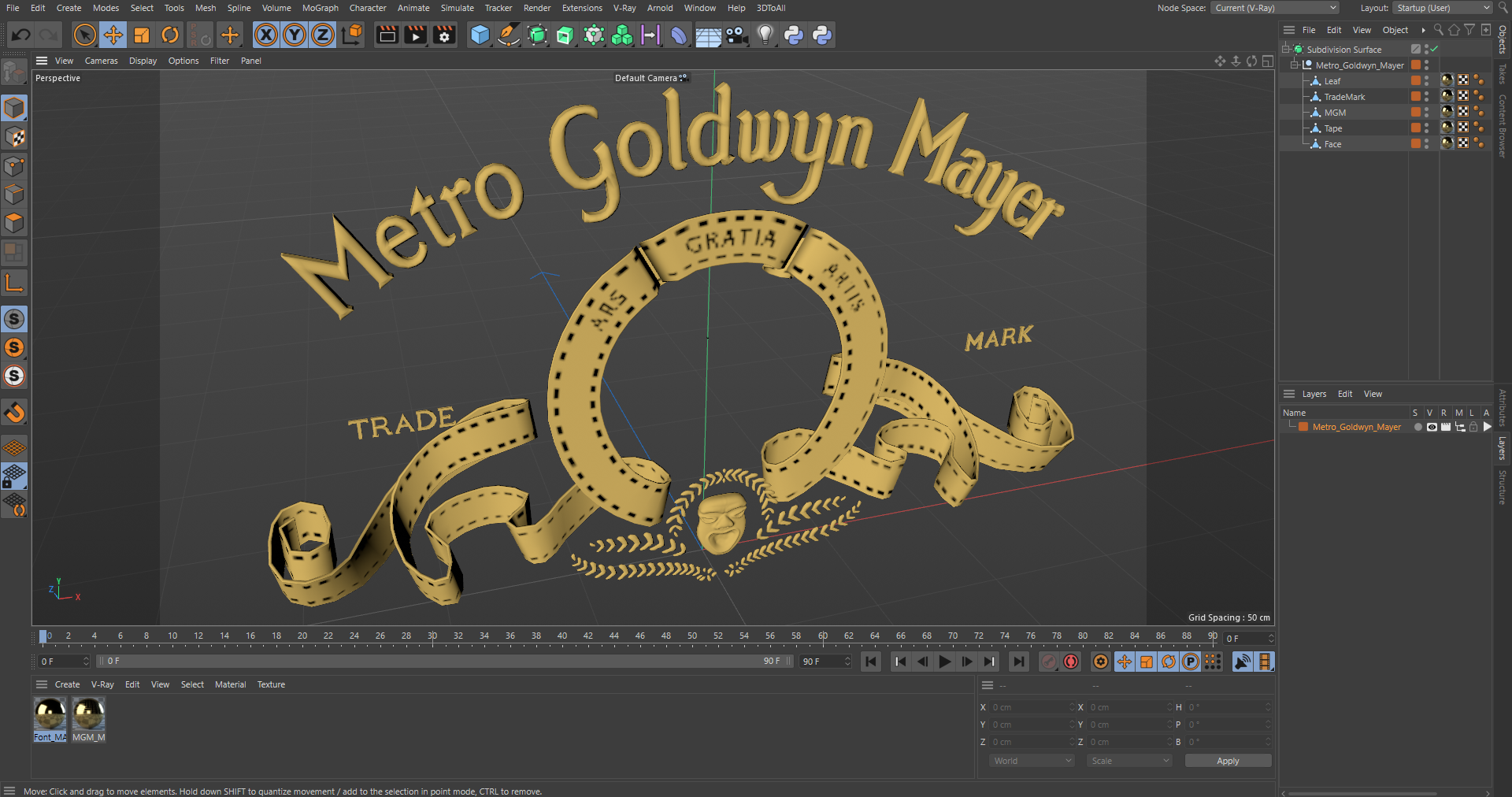Toggle Y axis lock
Viewport: 1512px width, 797px height.
coord(295,35)
